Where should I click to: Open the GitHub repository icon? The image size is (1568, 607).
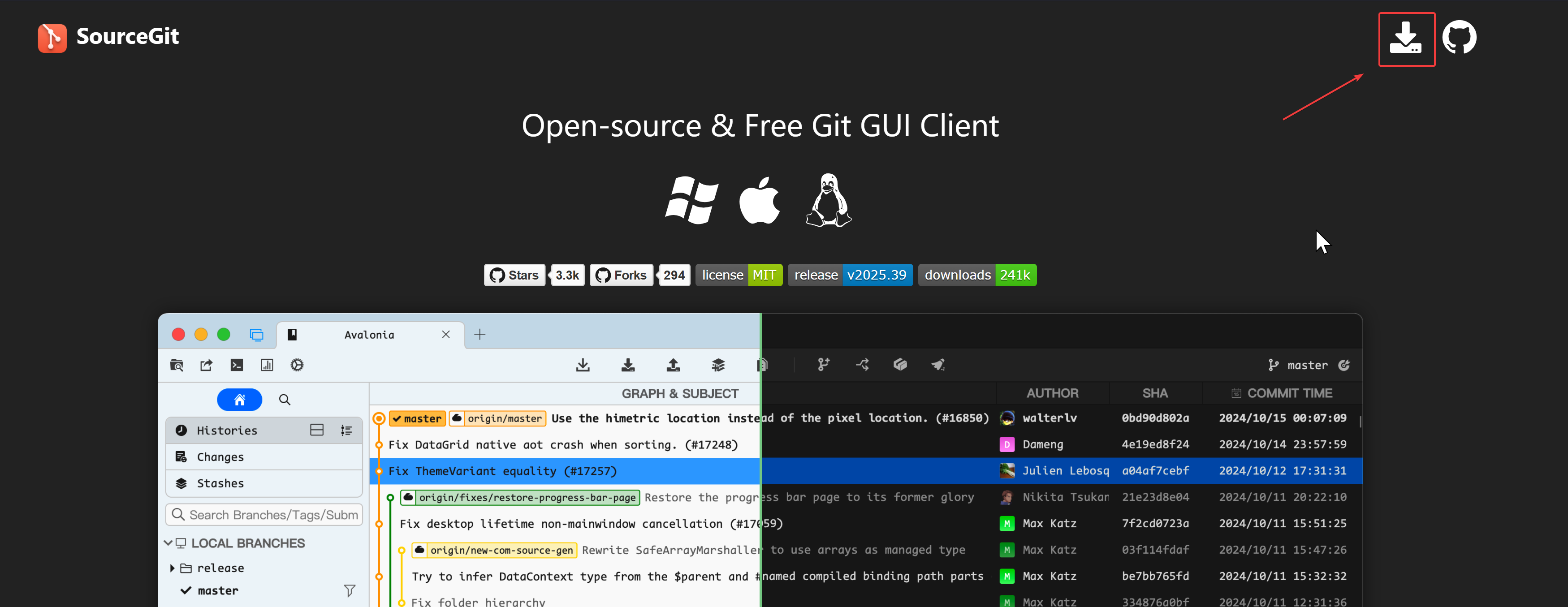(x=1459, y=38)
